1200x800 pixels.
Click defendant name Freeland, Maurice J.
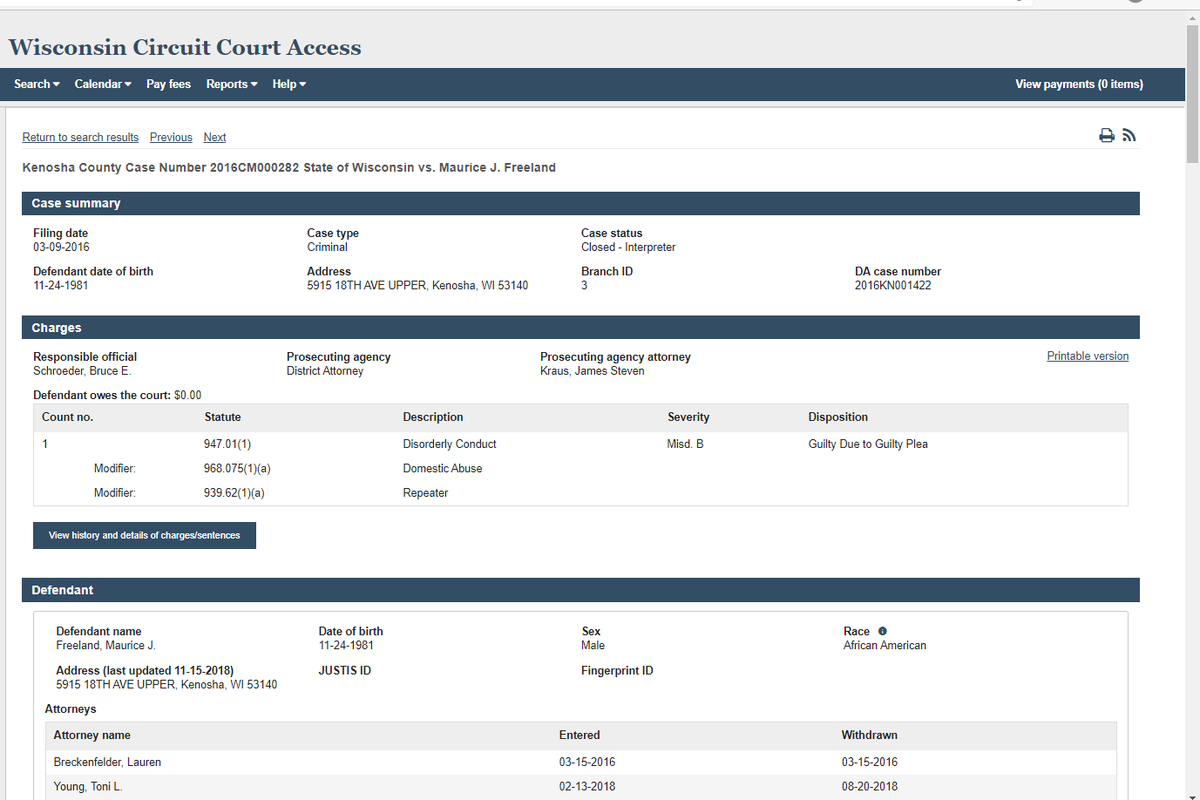pos(105,645)
